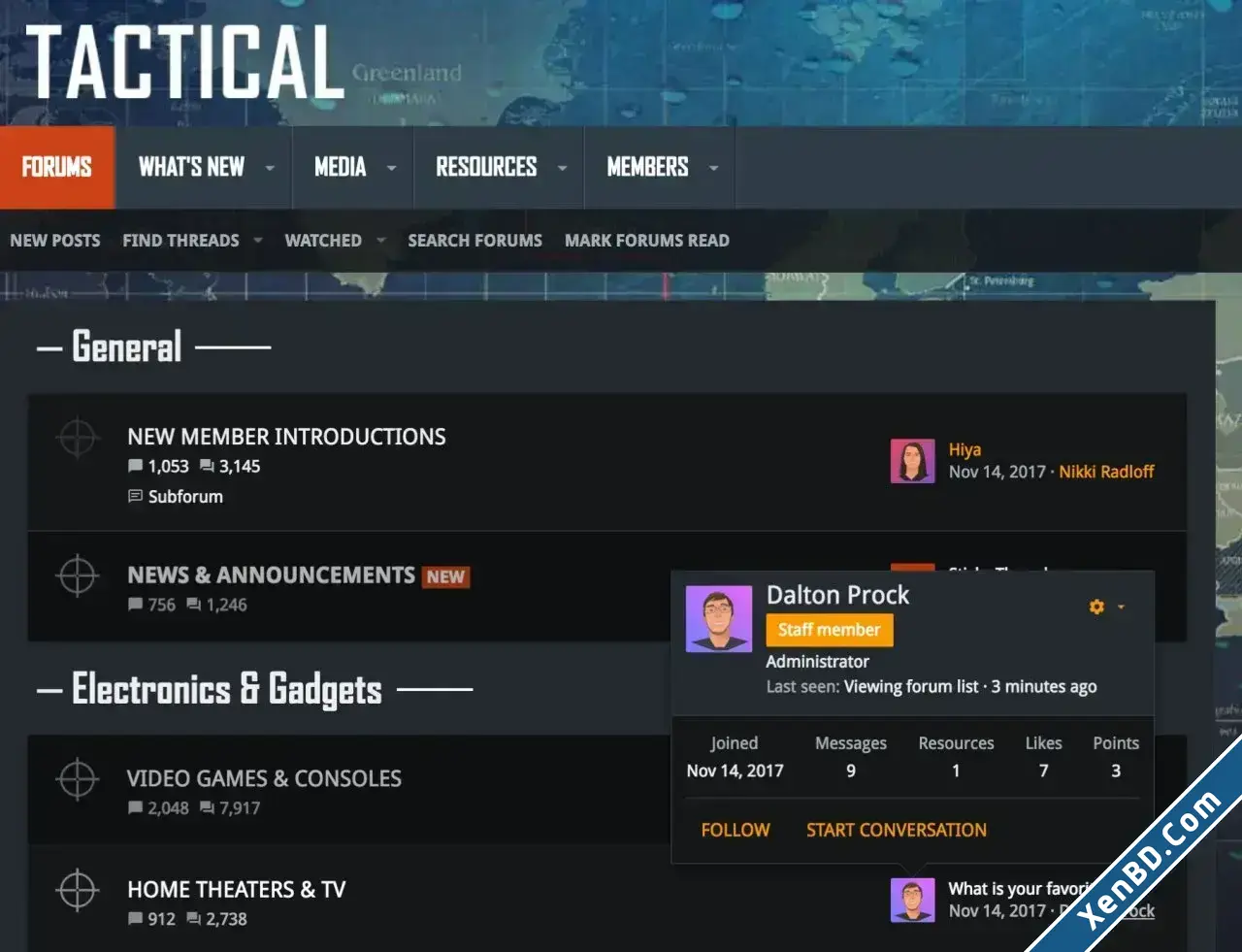Click the 756 threads count icon
Screen dimensions: 1242x952
[135, 605]
